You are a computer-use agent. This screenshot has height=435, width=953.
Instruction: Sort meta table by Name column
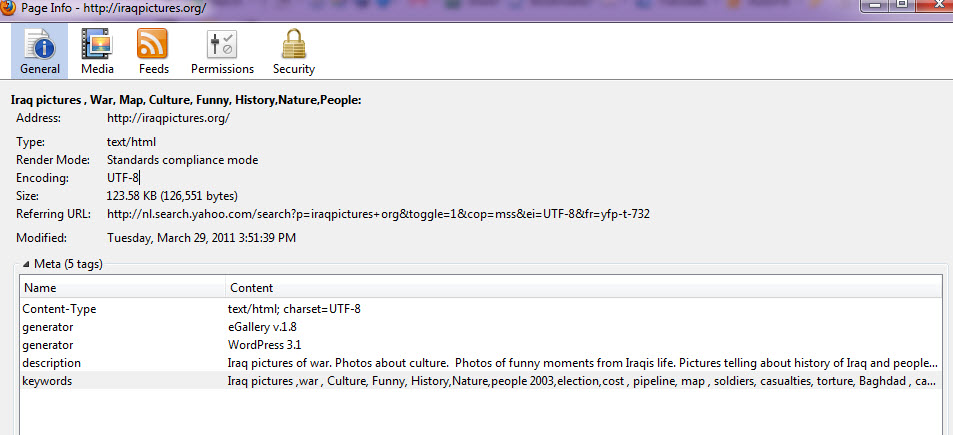123,287
